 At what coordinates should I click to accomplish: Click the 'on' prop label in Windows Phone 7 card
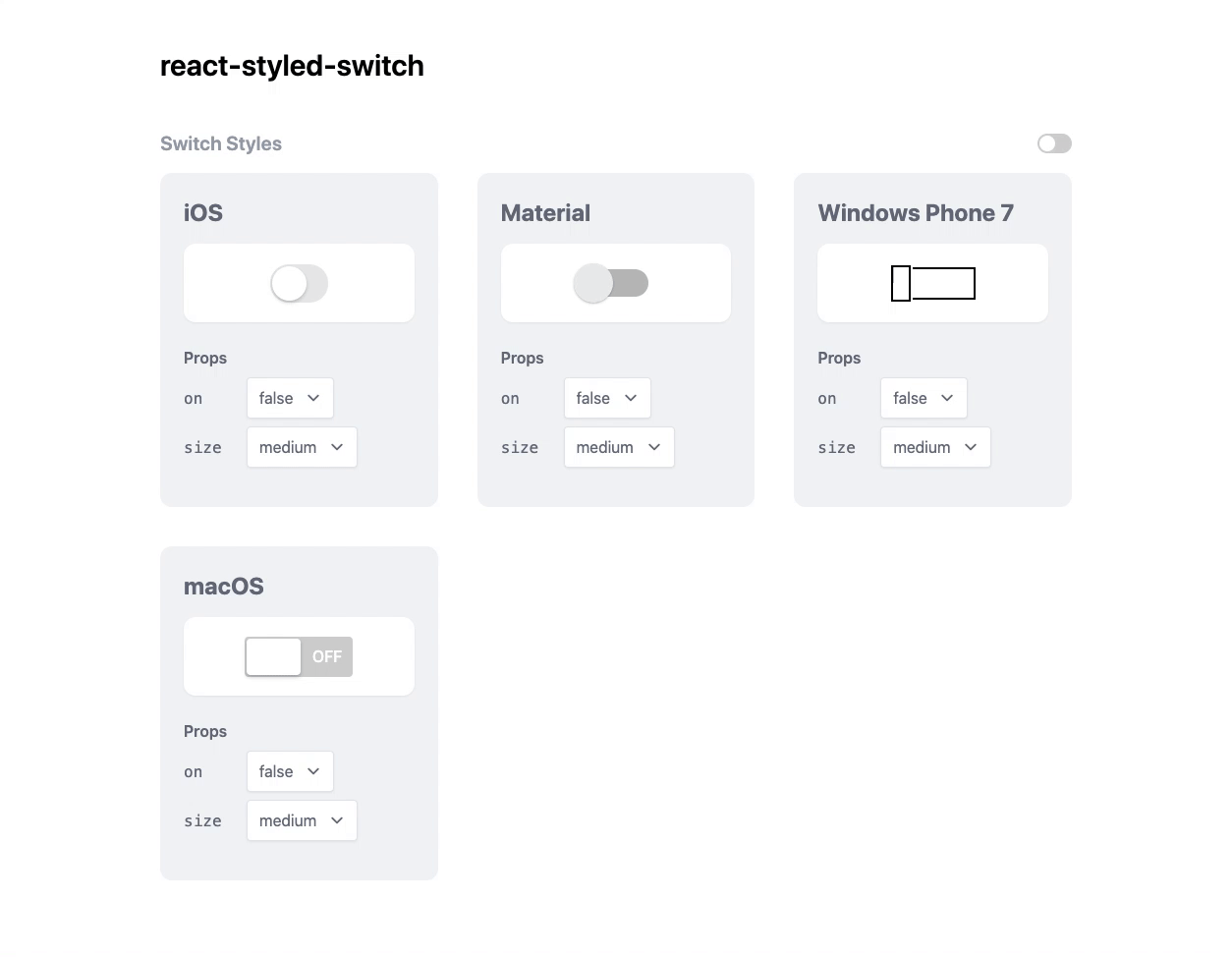click(x=827, y=399)
